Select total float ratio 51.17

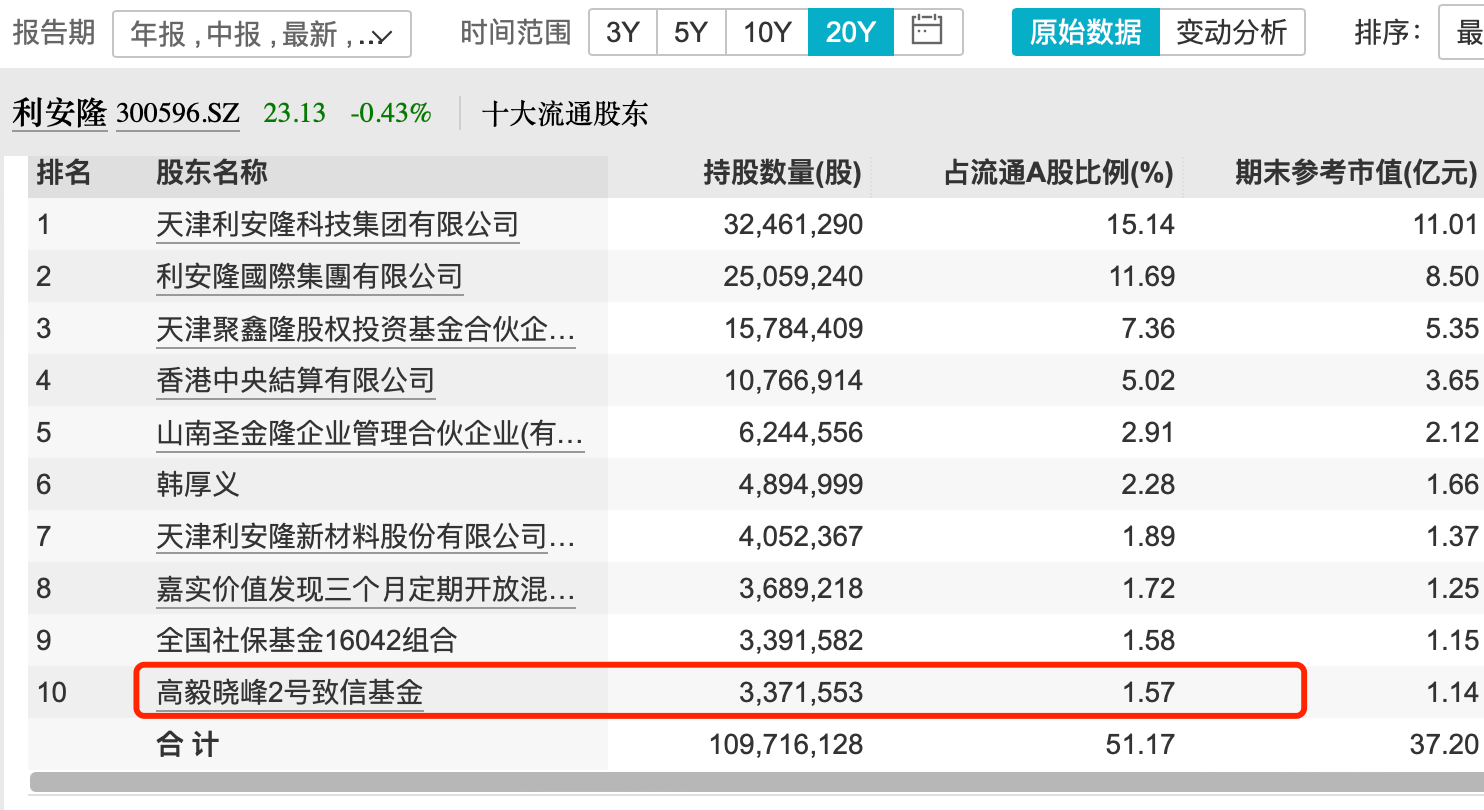pyautogui.click(x=1142, y=744)
